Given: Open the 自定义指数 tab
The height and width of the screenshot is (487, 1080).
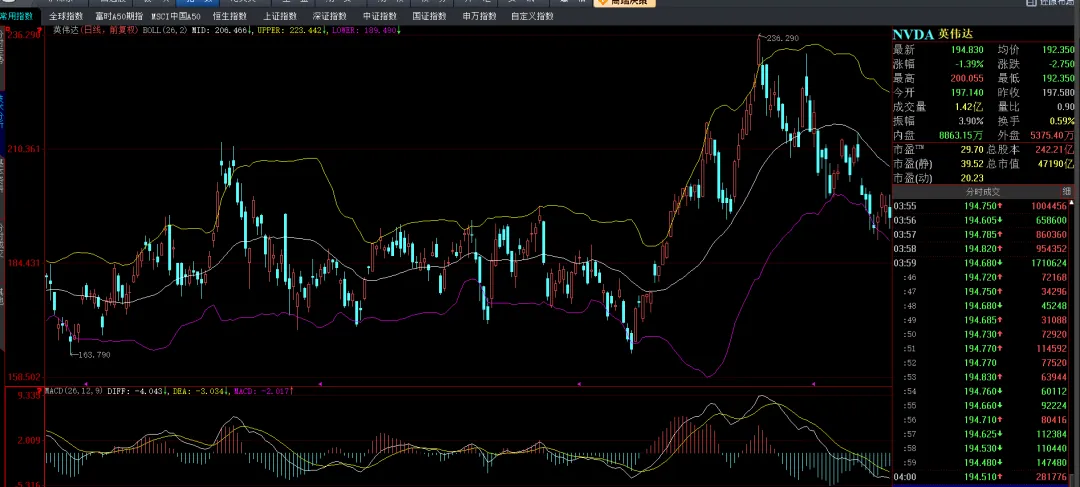Looking at the screenshot, I should click(x=532, y=16).
